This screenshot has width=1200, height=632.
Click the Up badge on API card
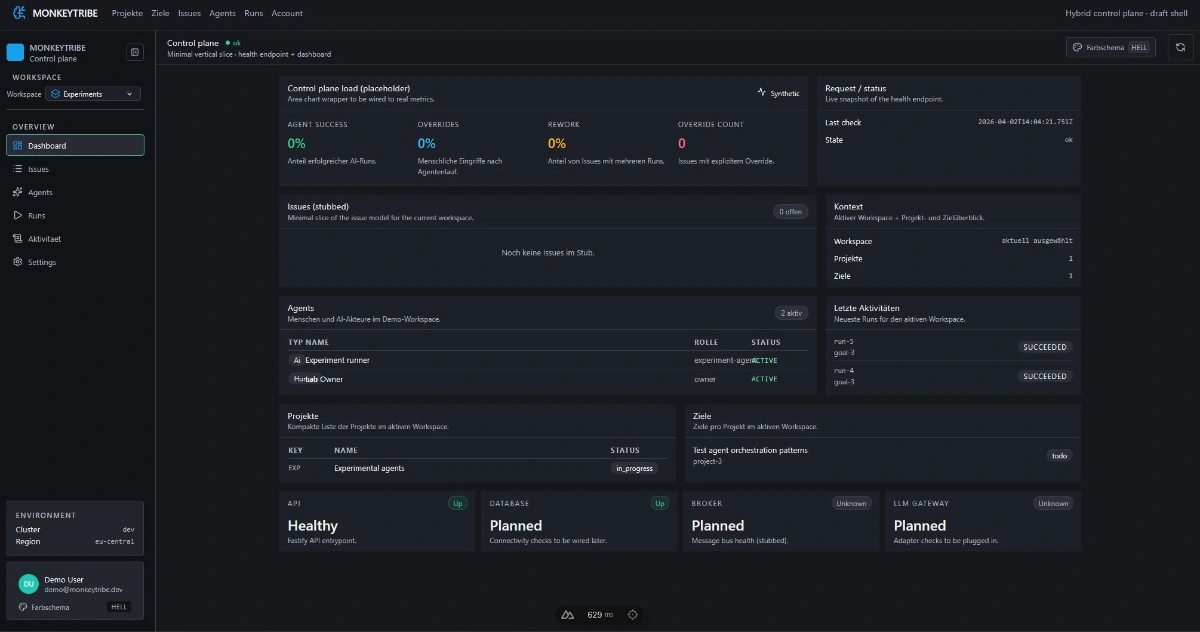458,503
